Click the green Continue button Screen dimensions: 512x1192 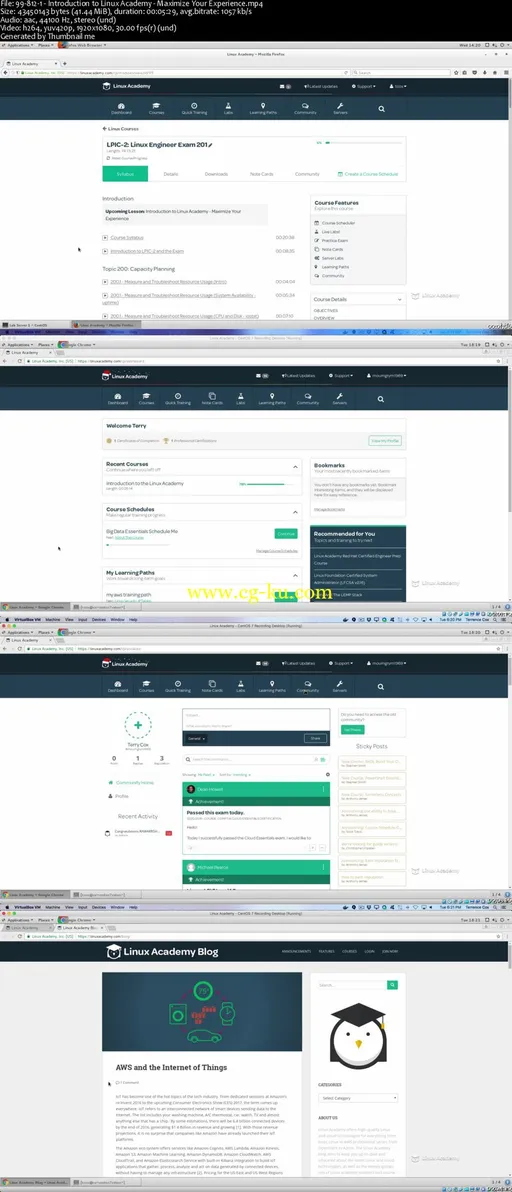click(286, 534)
